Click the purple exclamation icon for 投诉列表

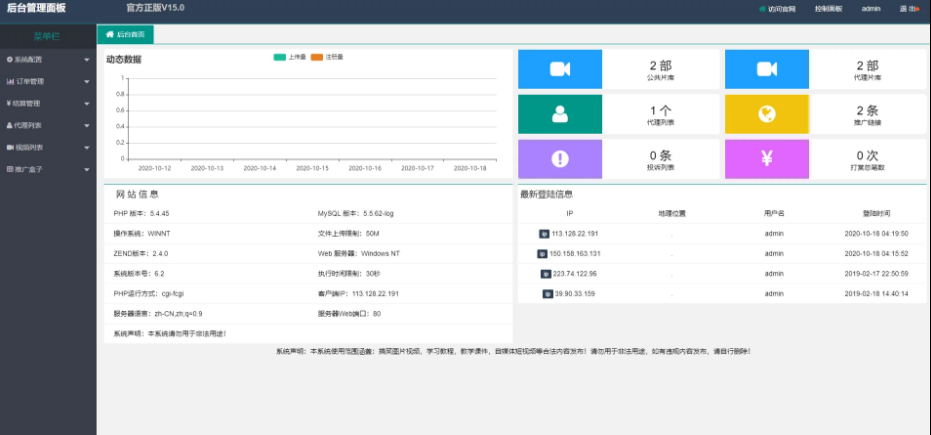click(559, 159)
